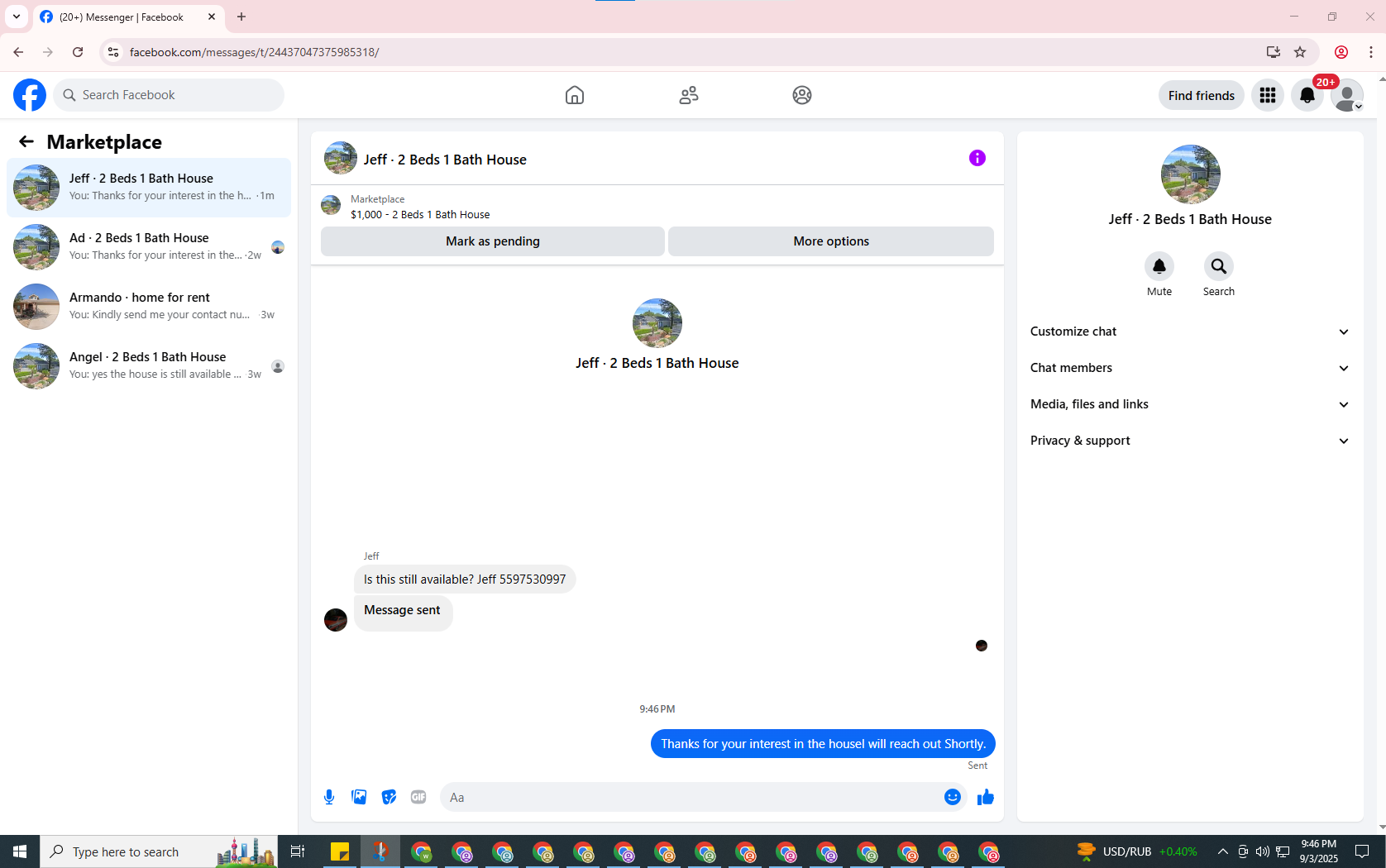This screenshot has width=1386, height=868.
Task: Click the chat header Jeff · 2 Beds 1 Bath House
Action: [445, 160]
